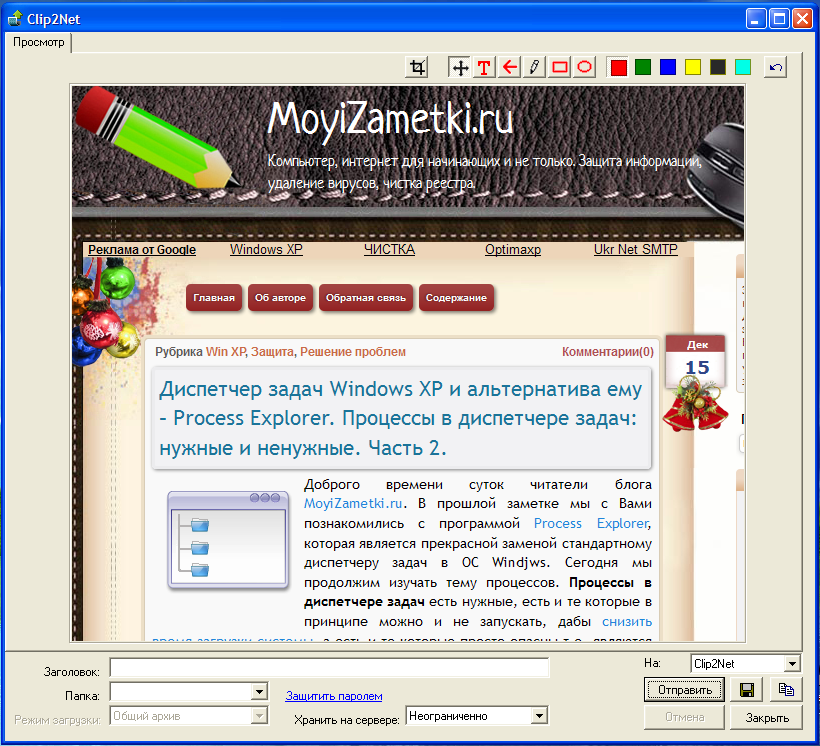Click the Process Explorer link in article
Screen dimensions: 820x746
(x=591, y=524)
